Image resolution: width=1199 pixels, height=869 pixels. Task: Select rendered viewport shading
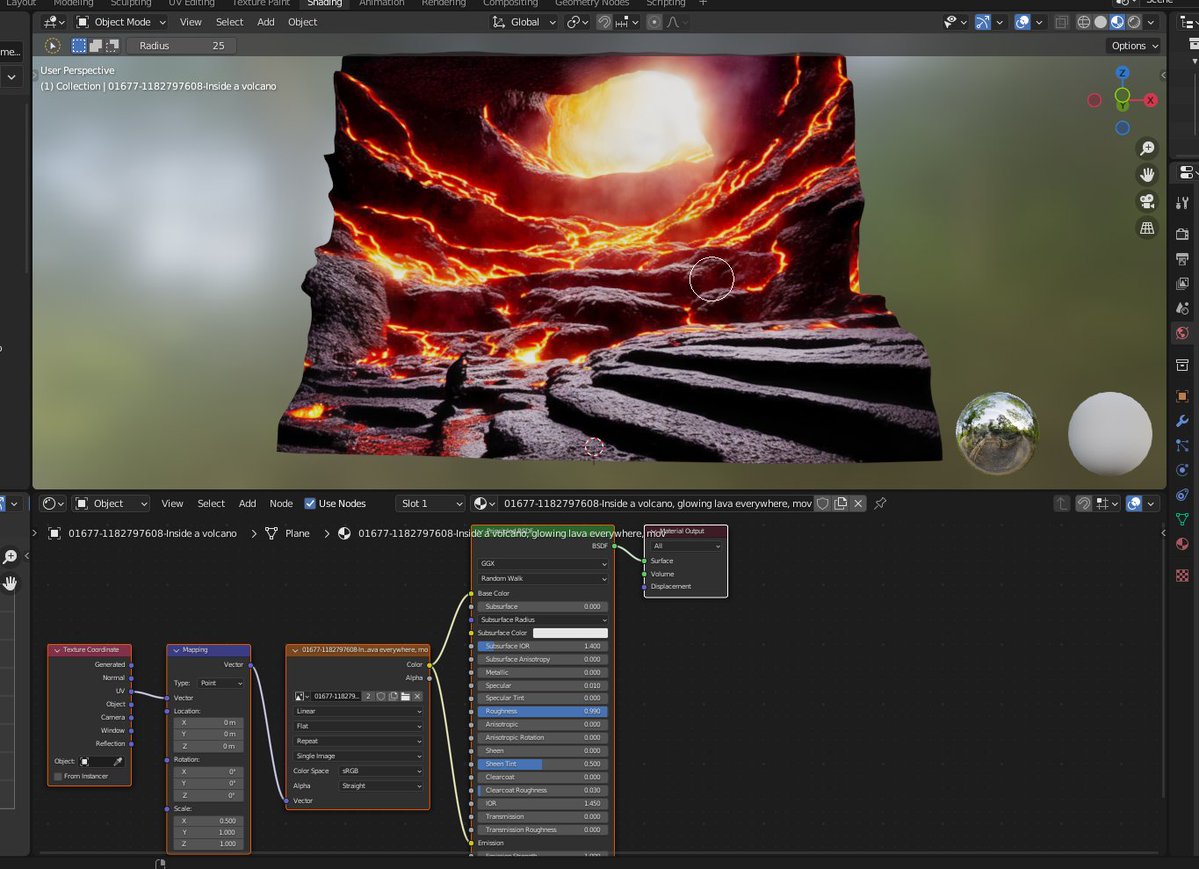pos(1134,22)
